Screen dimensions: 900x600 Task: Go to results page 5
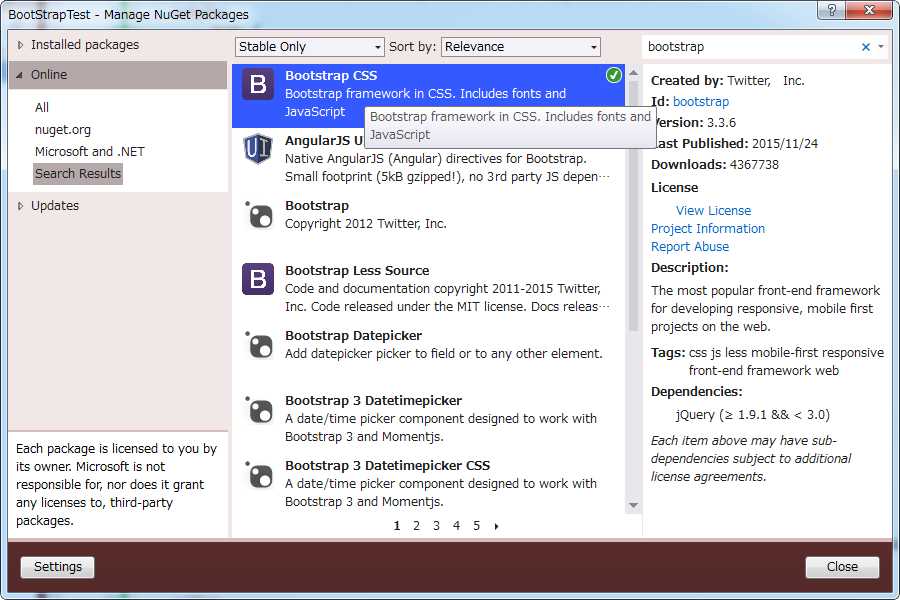[476, 526]
